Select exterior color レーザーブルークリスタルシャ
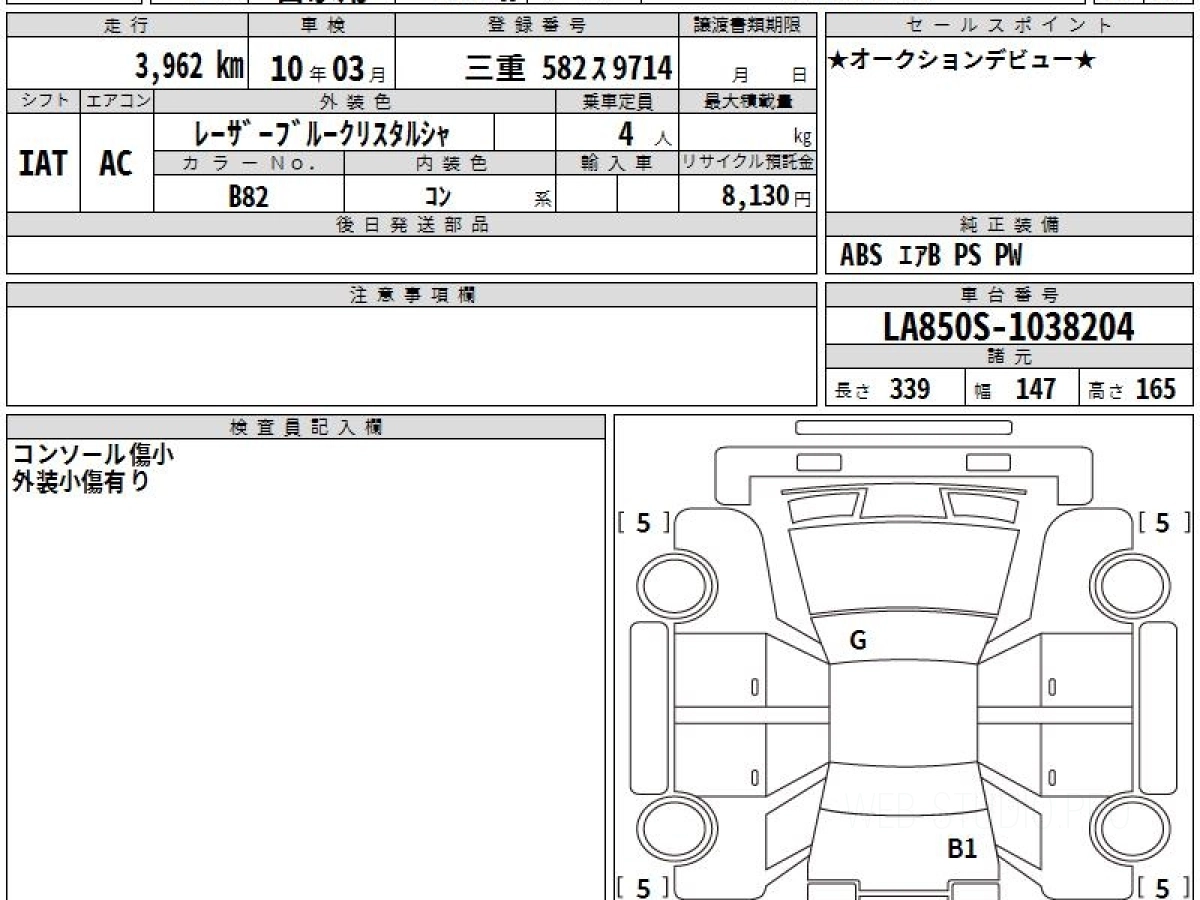 [321, 132]
